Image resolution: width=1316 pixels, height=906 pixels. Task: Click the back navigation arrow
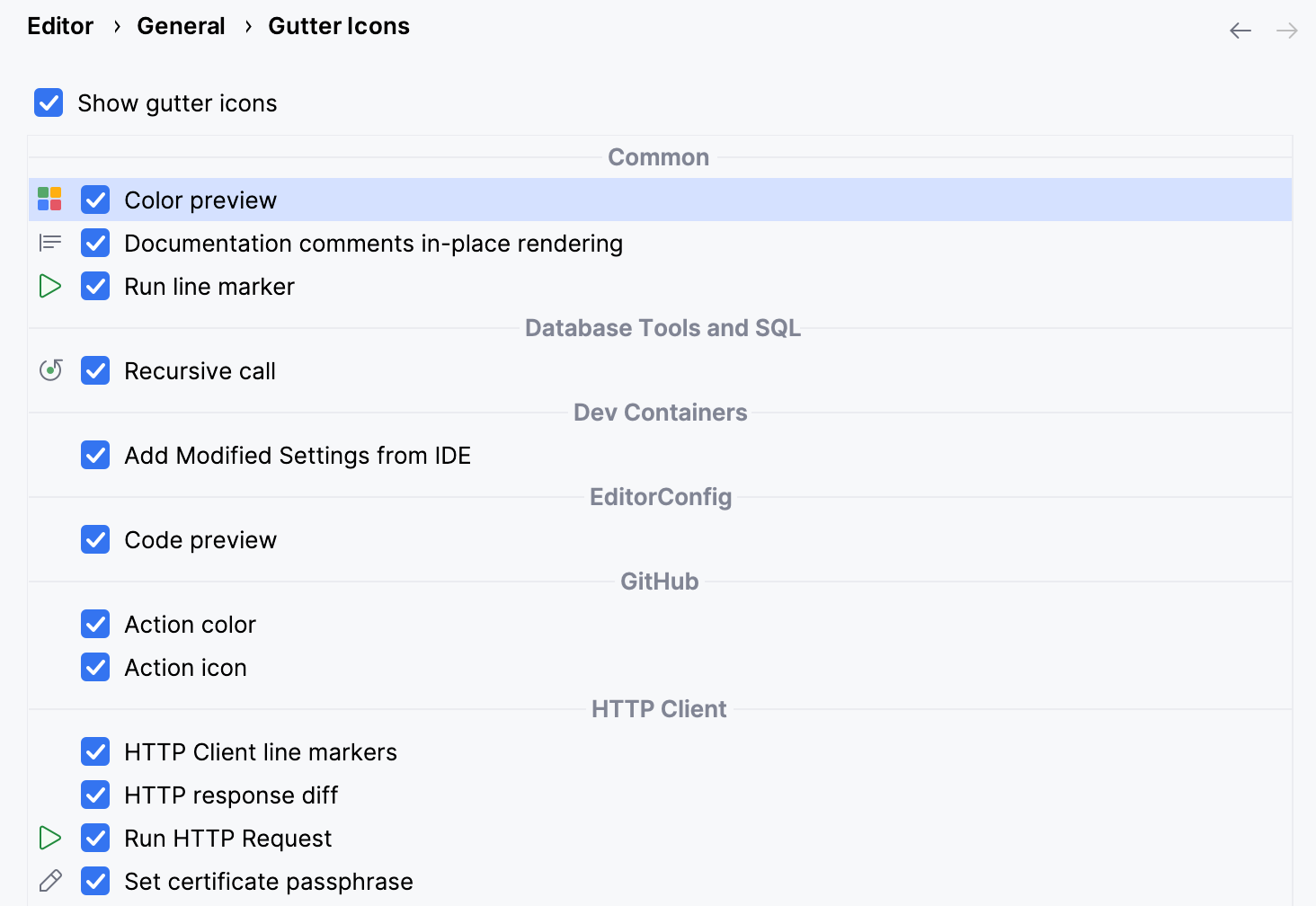(1240, 30)
